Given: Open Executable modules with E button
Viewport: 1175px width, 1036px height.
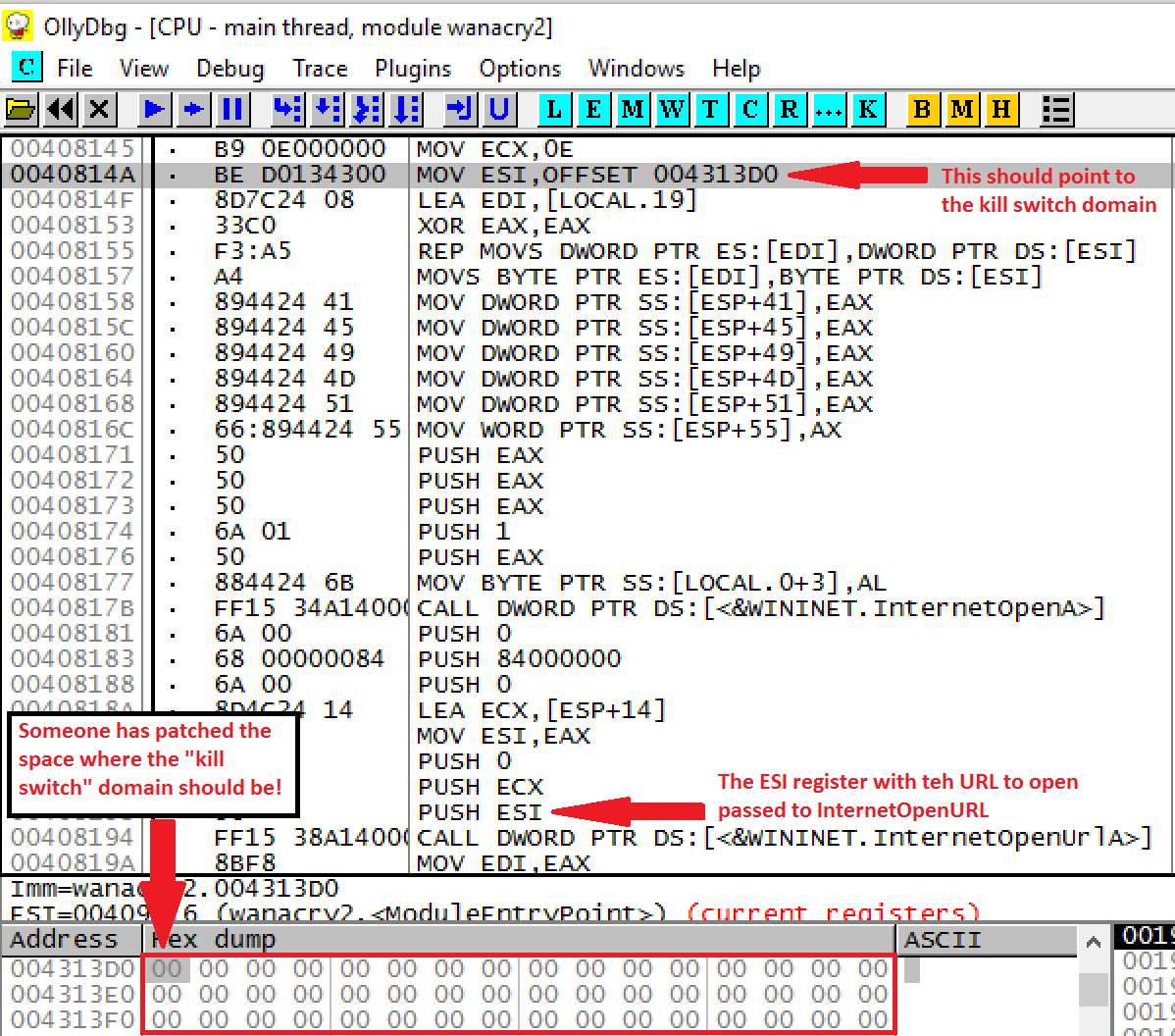Looking at the screenshot, I should click(x=593, y=109).
